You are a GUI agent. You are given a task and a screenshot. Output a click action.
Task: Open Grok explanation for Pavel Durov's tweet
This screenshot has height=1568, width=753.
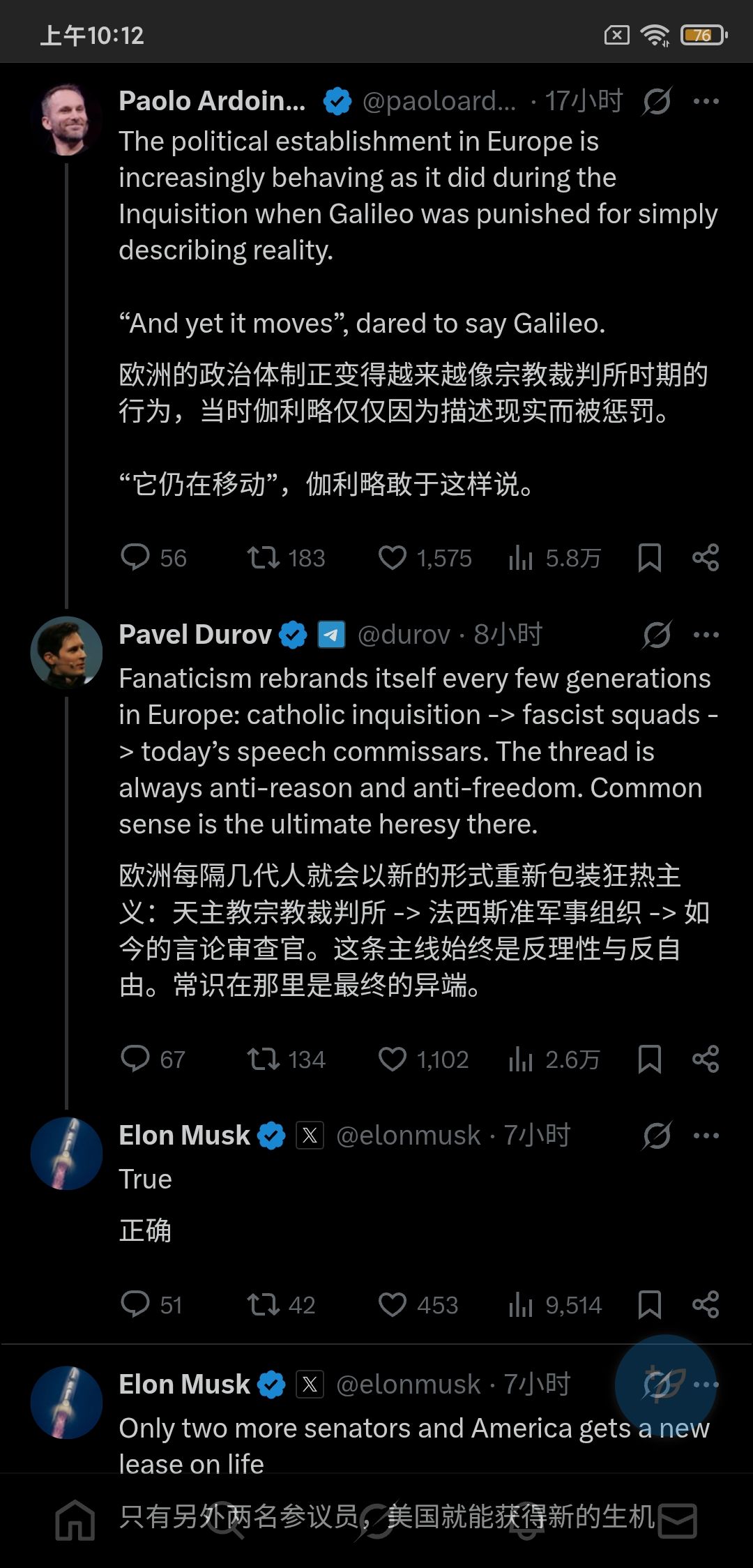coord(657,635)
